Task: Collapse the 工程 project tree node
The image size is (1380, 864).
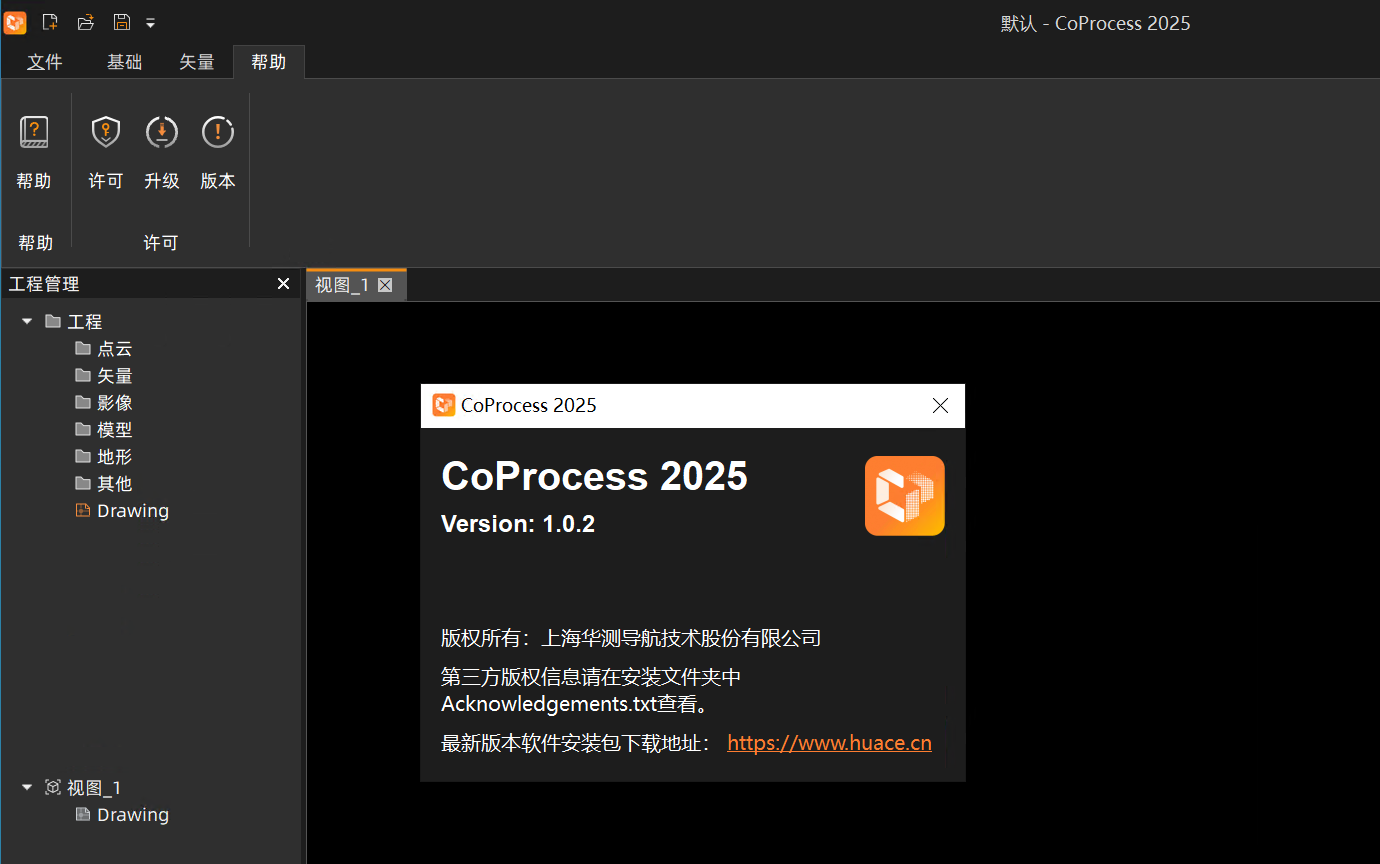Action: coord(26,321)
